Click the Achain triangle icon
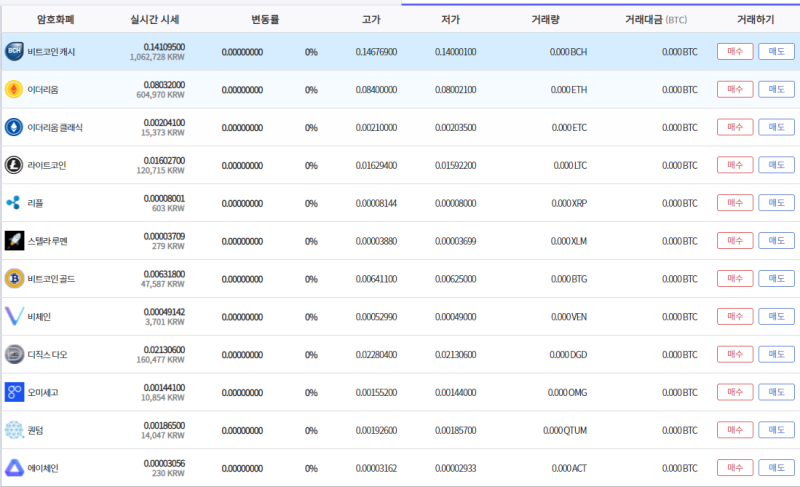The height and width of the screenshot is (487, 800). [14, 468]
